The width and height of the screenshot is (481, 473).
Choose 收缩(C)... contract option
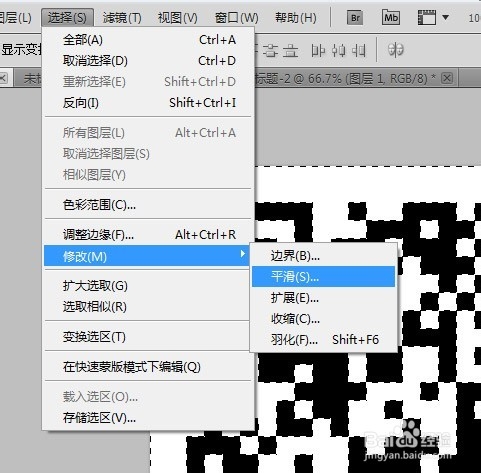pos(323,319)
